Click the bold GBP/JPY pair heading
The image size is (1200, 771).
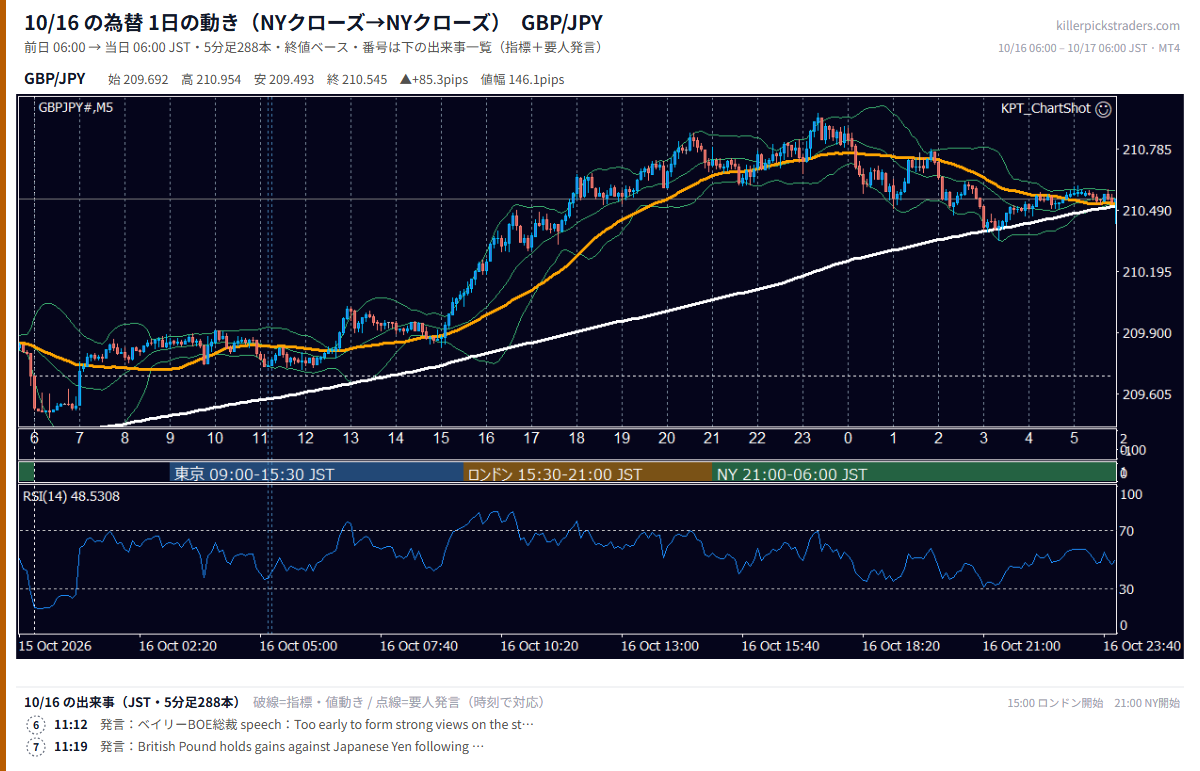pyautogui.click(x=55, y=79)
